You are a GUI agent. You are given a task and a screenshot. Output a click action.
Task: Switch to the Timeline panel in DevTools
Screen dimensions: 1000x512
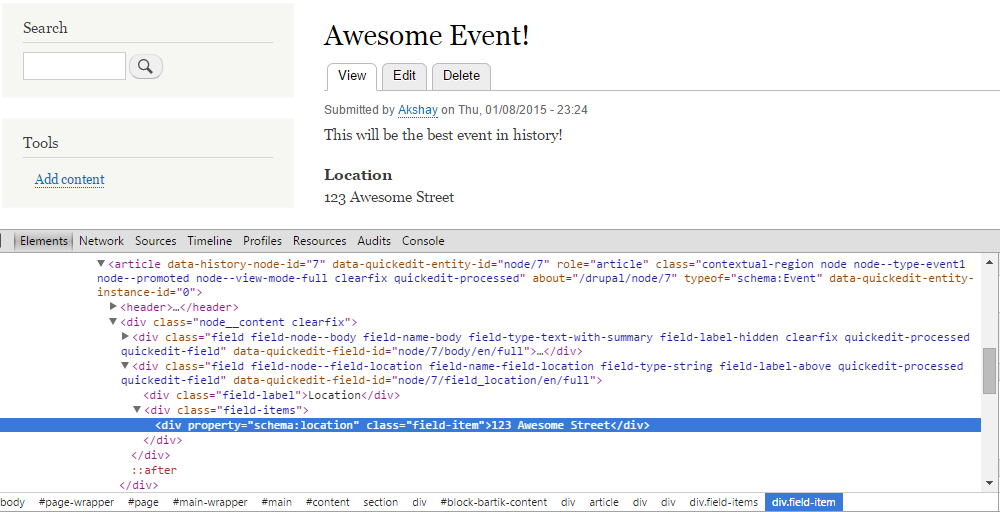tap(209, 241)
